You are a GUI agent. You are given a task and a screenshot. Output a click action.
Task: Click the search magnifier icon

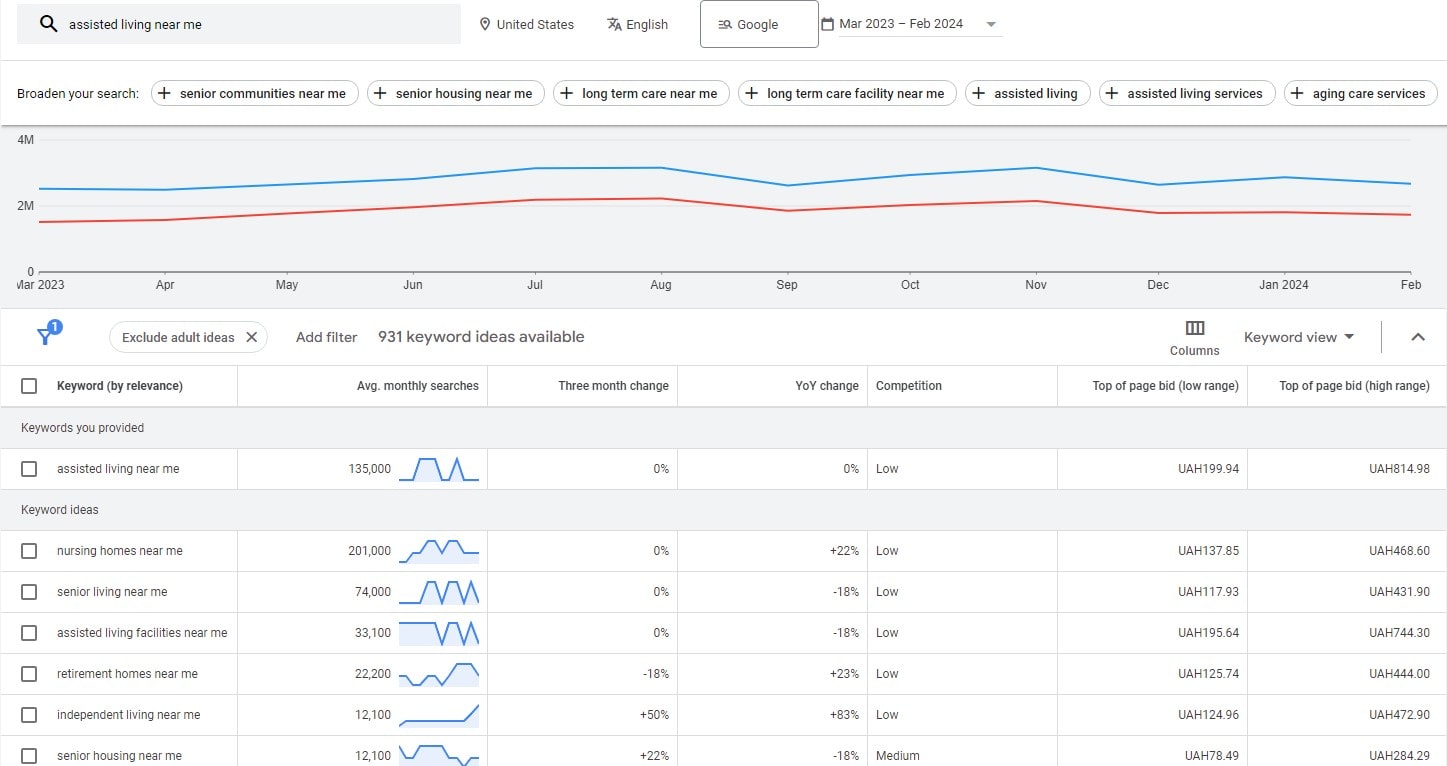tap(48, 24)
